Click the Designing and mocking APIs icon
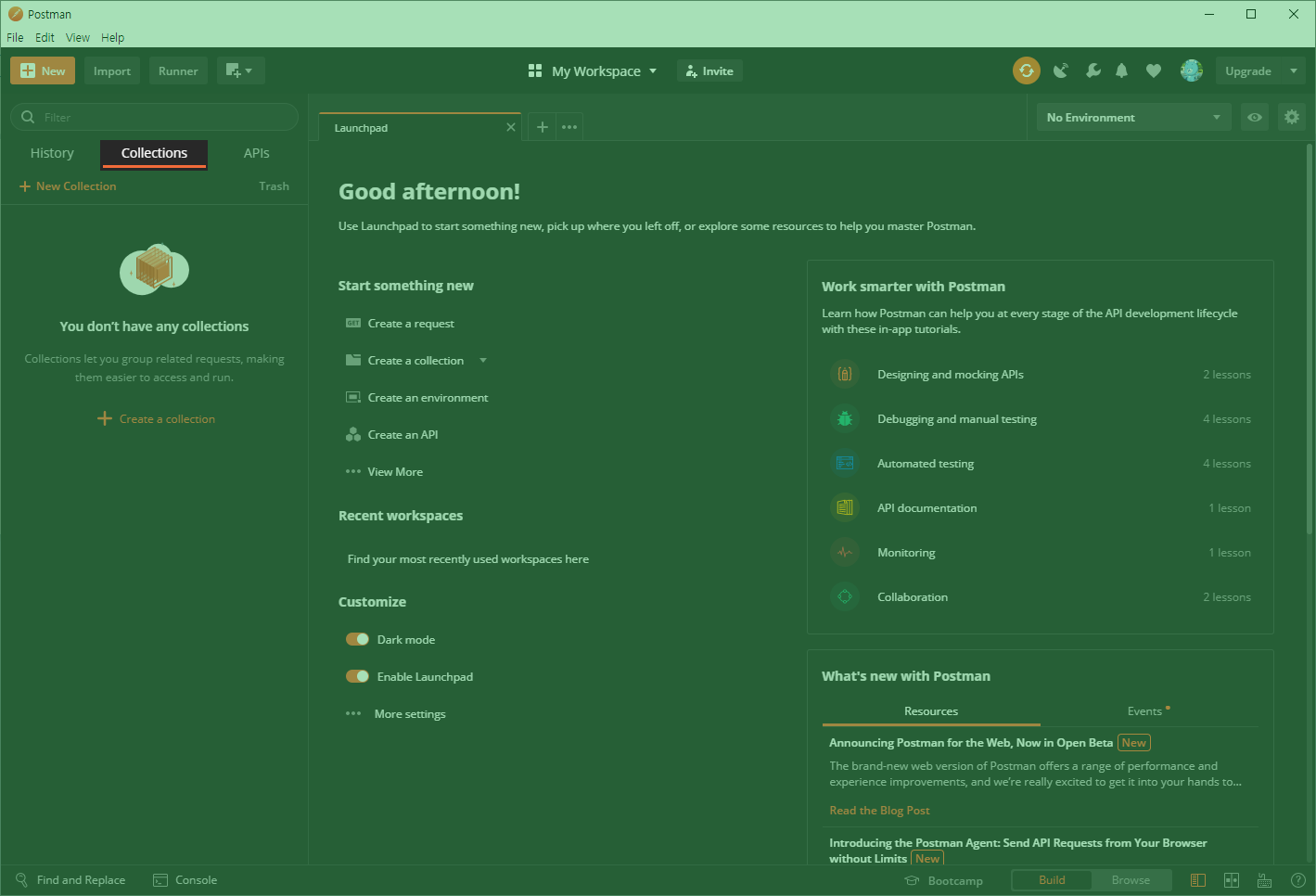This screenshot has height=896, width=1316. pyautogui.click(x=845, y=375)
